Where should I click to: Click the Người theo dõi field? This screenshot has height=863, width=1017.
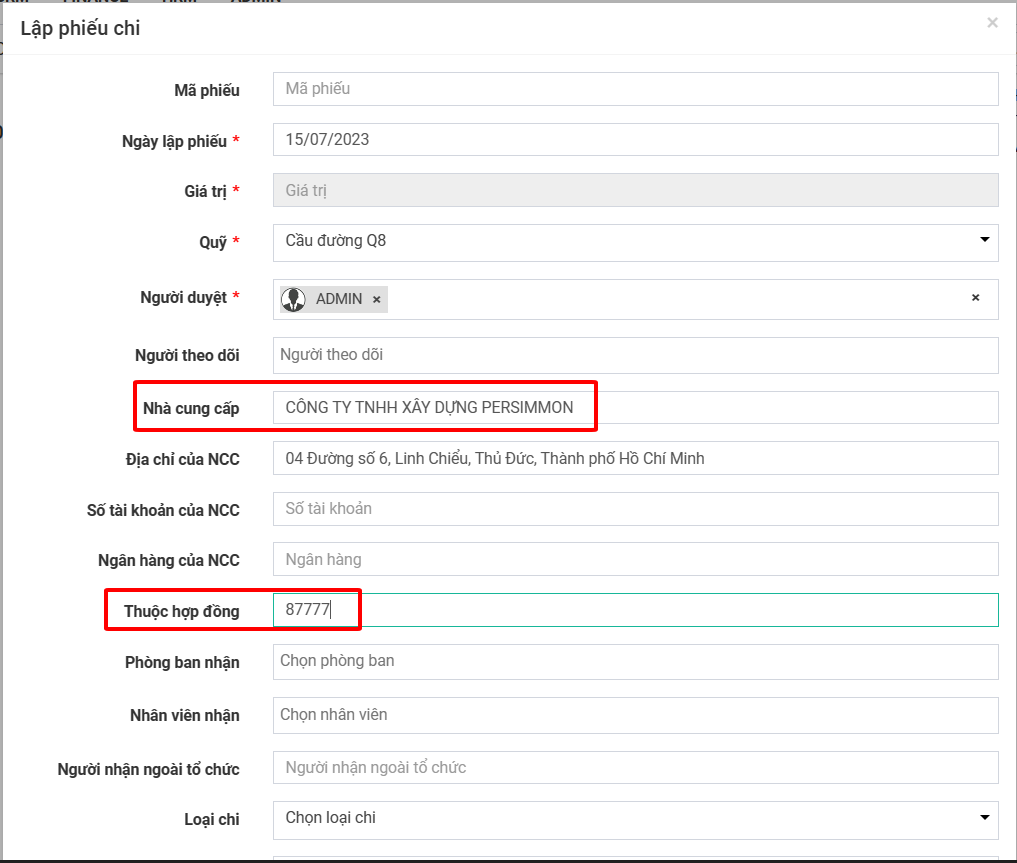click(x=635, y=355)
